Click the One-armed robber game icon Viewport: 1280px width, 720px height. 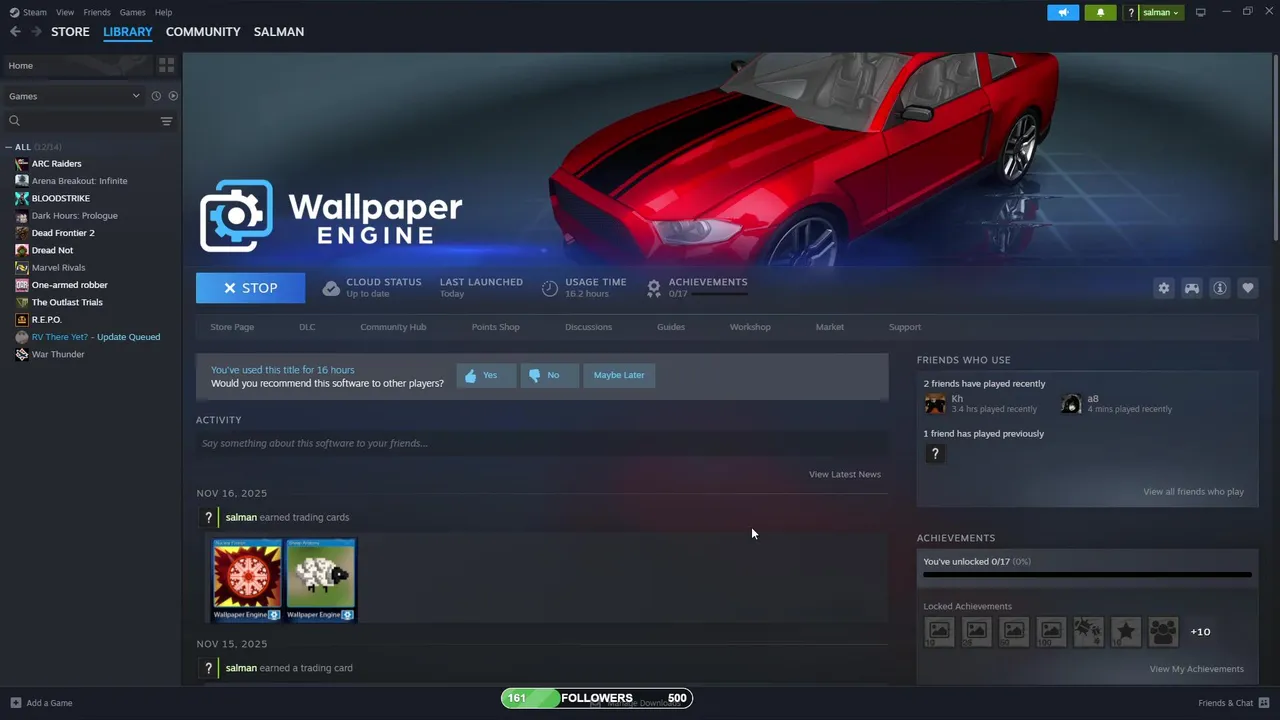click(x=22, y=285)
